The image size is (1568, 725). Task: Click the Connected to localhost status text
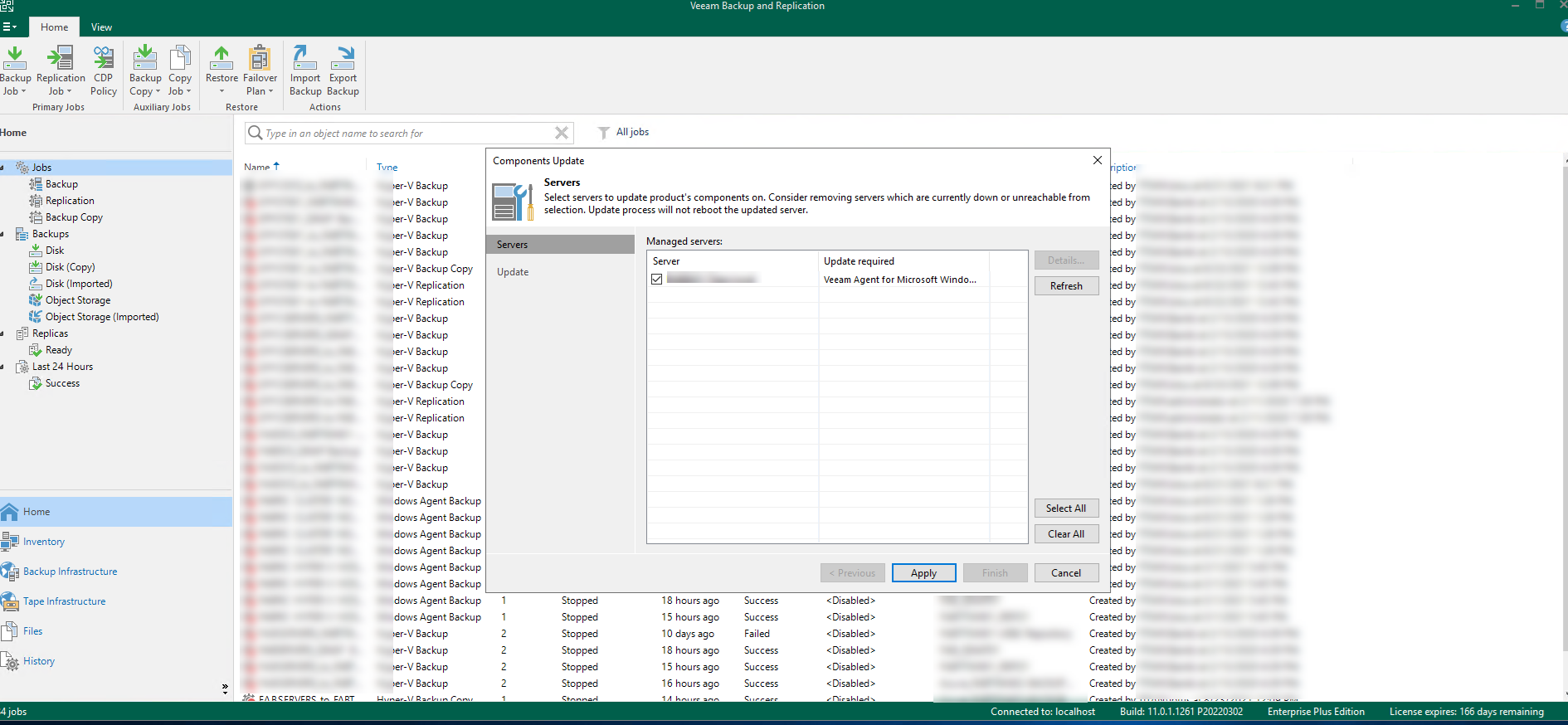[x=1043, y=712]
